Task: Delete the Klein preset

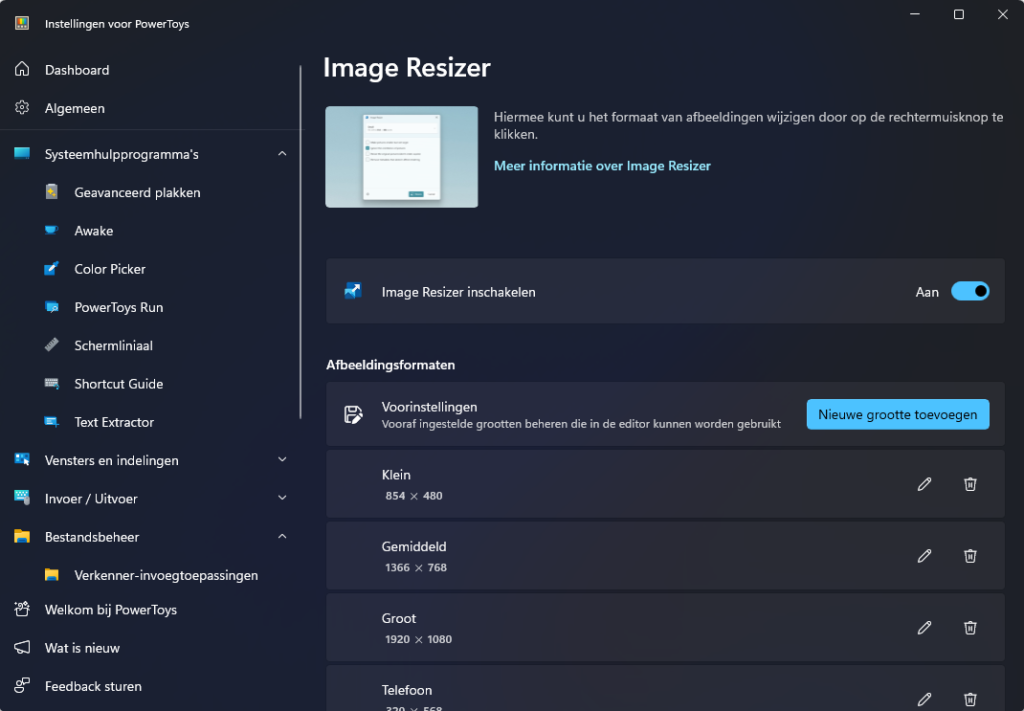Action: (x=970, y=484)
